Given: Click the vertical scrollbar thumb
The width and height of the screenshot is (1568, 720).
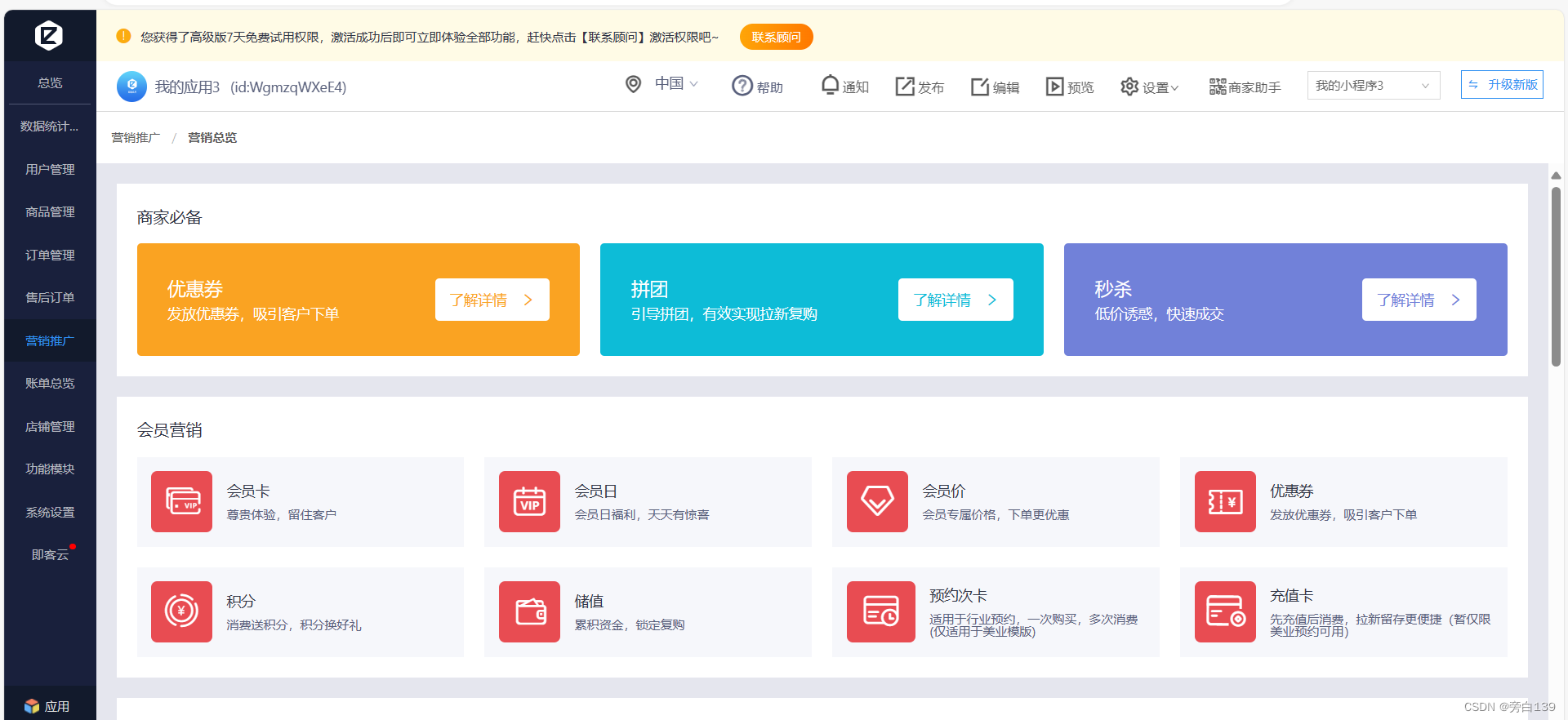Looking at the screenshot, I should click(x=1556, y=278).
